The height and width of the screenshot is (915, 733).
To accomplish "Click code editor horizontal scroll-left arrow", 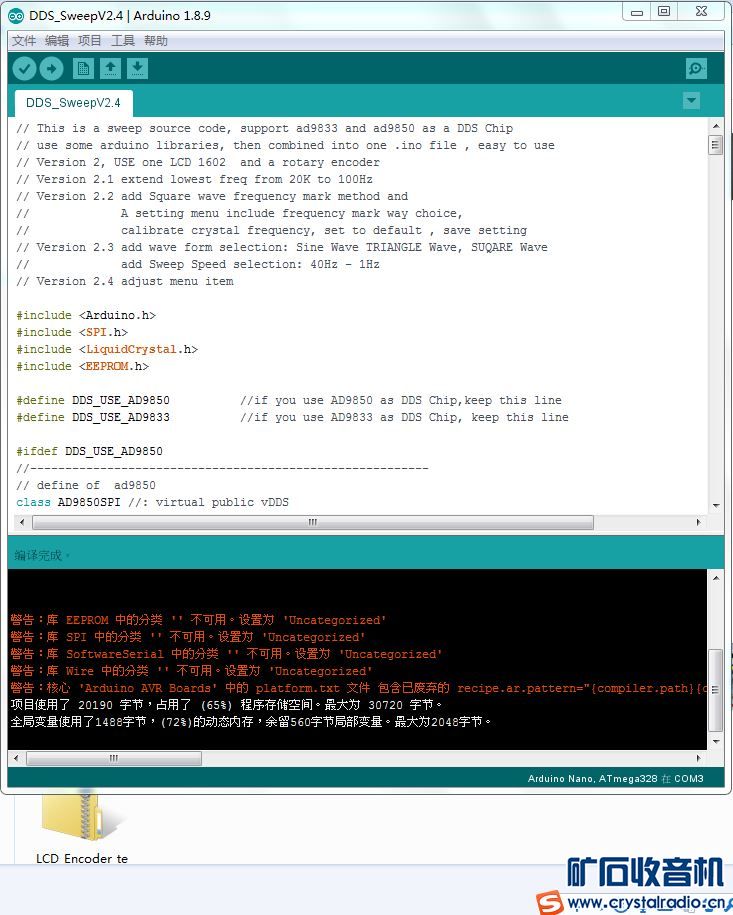I will (x=22, y=522).
